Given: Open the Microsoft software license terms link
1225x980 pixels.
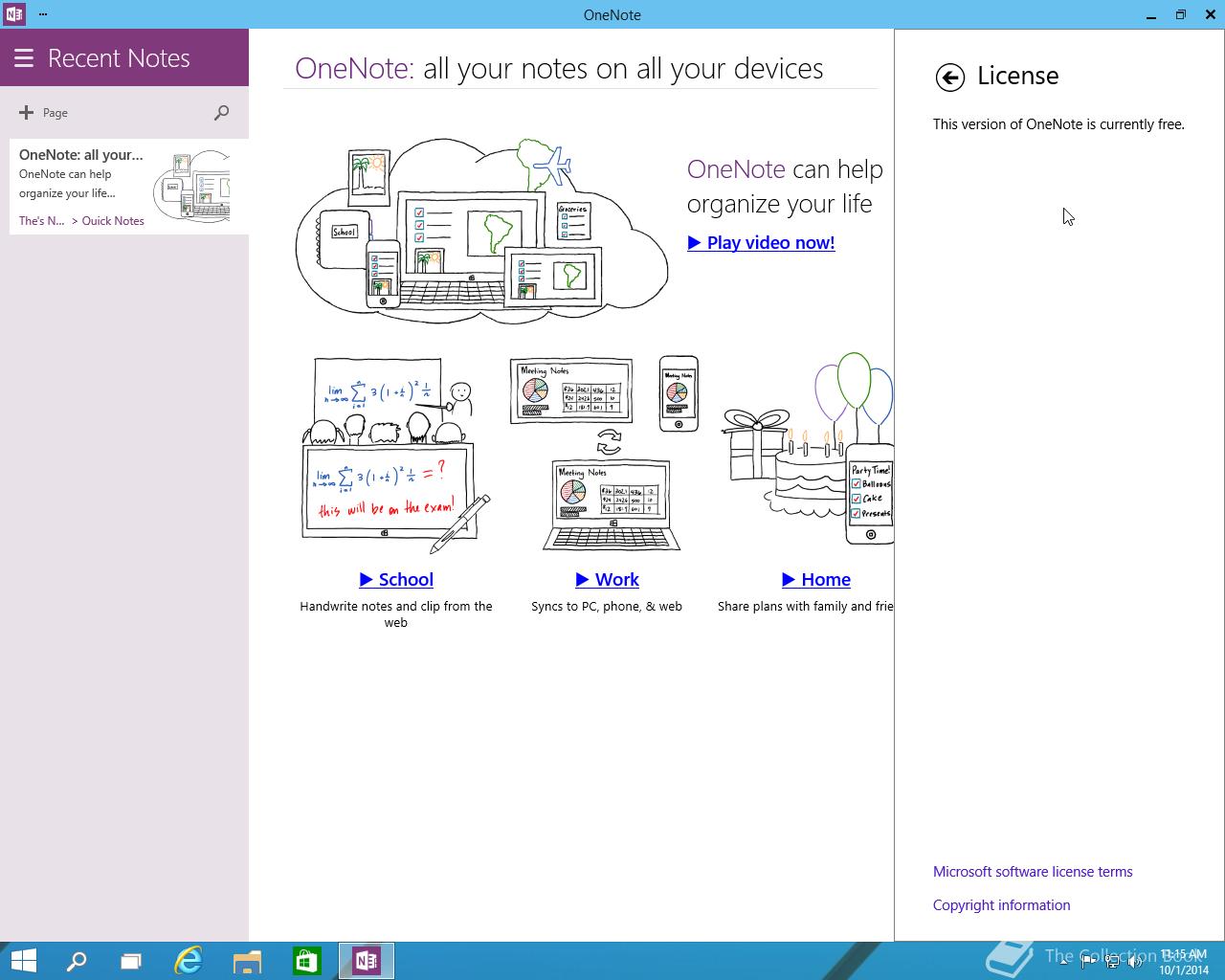Looking at the screenshot, I should [x=1033, y=872].
